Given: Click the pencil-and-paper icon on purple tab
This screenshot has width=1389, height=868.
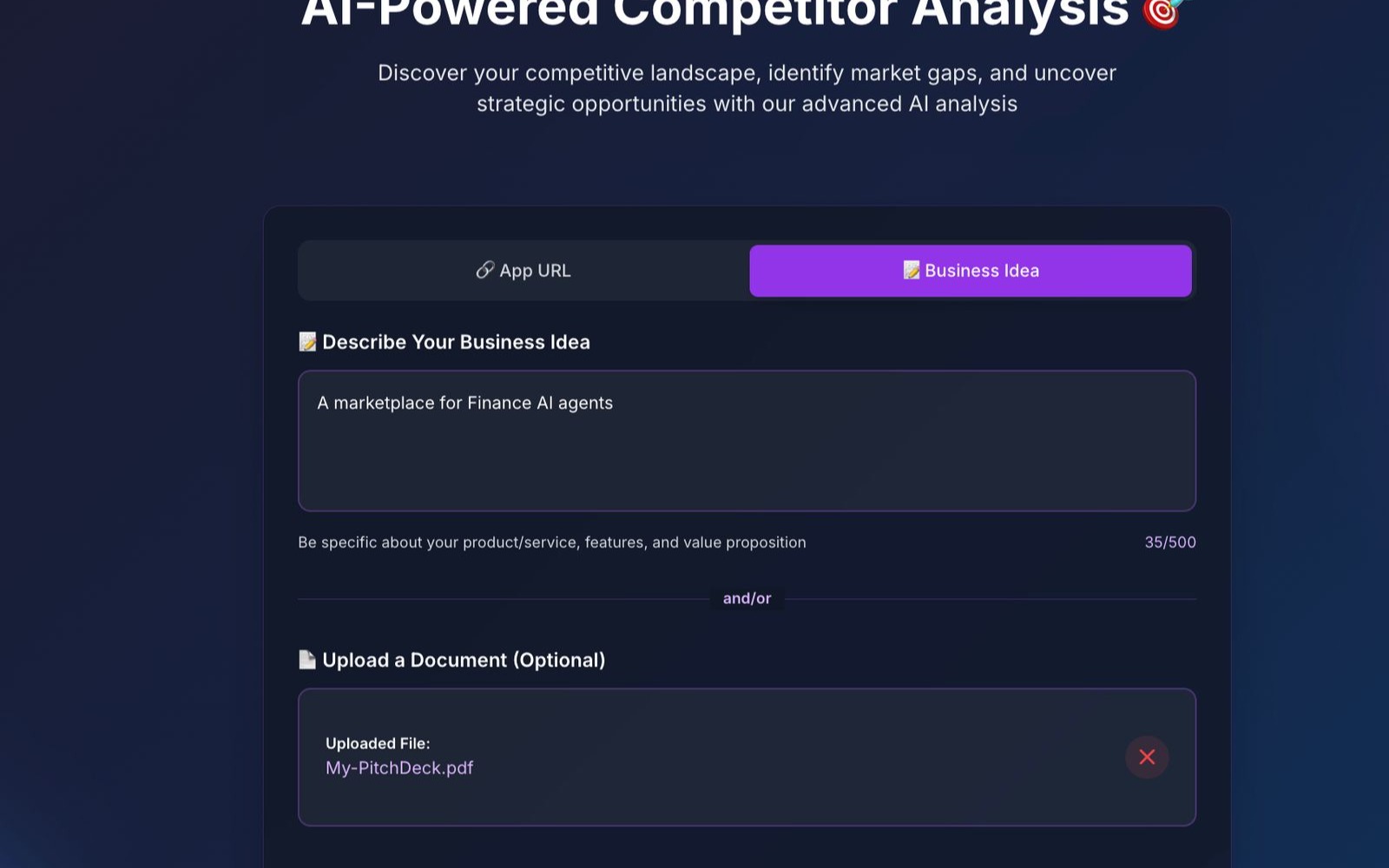Looking at the screenshot, I should click(x=910, y=270).
